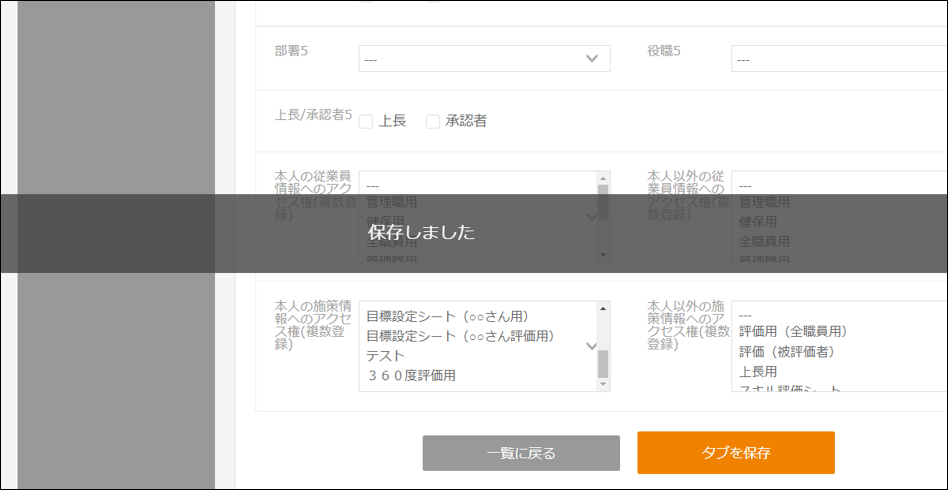Image resolution: width=948 pixels, height=490 pixels.
Task: Check the 承認者 checkbox
Action: click(x=432, y=122)
